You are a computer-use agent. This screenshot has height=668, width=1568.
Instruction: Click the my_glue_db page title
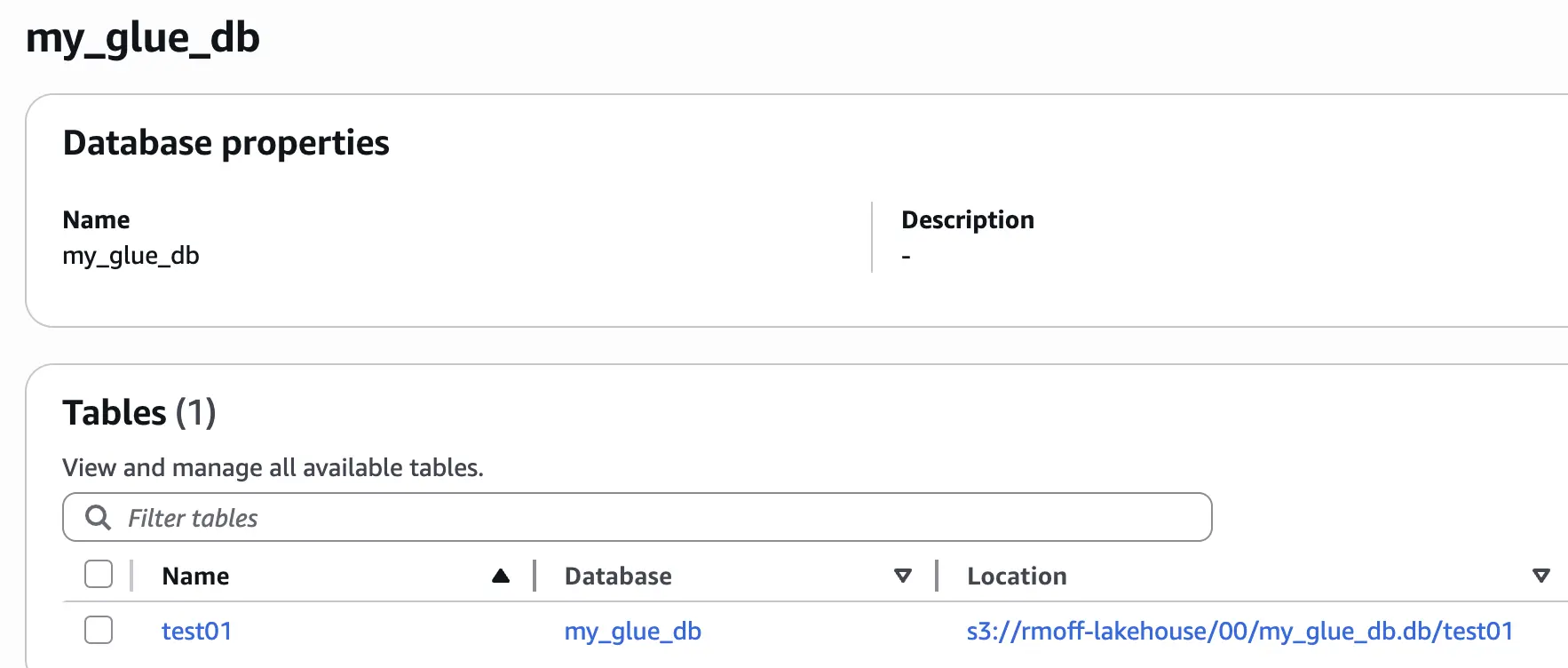pyautogui.click(x=143, y=38)
